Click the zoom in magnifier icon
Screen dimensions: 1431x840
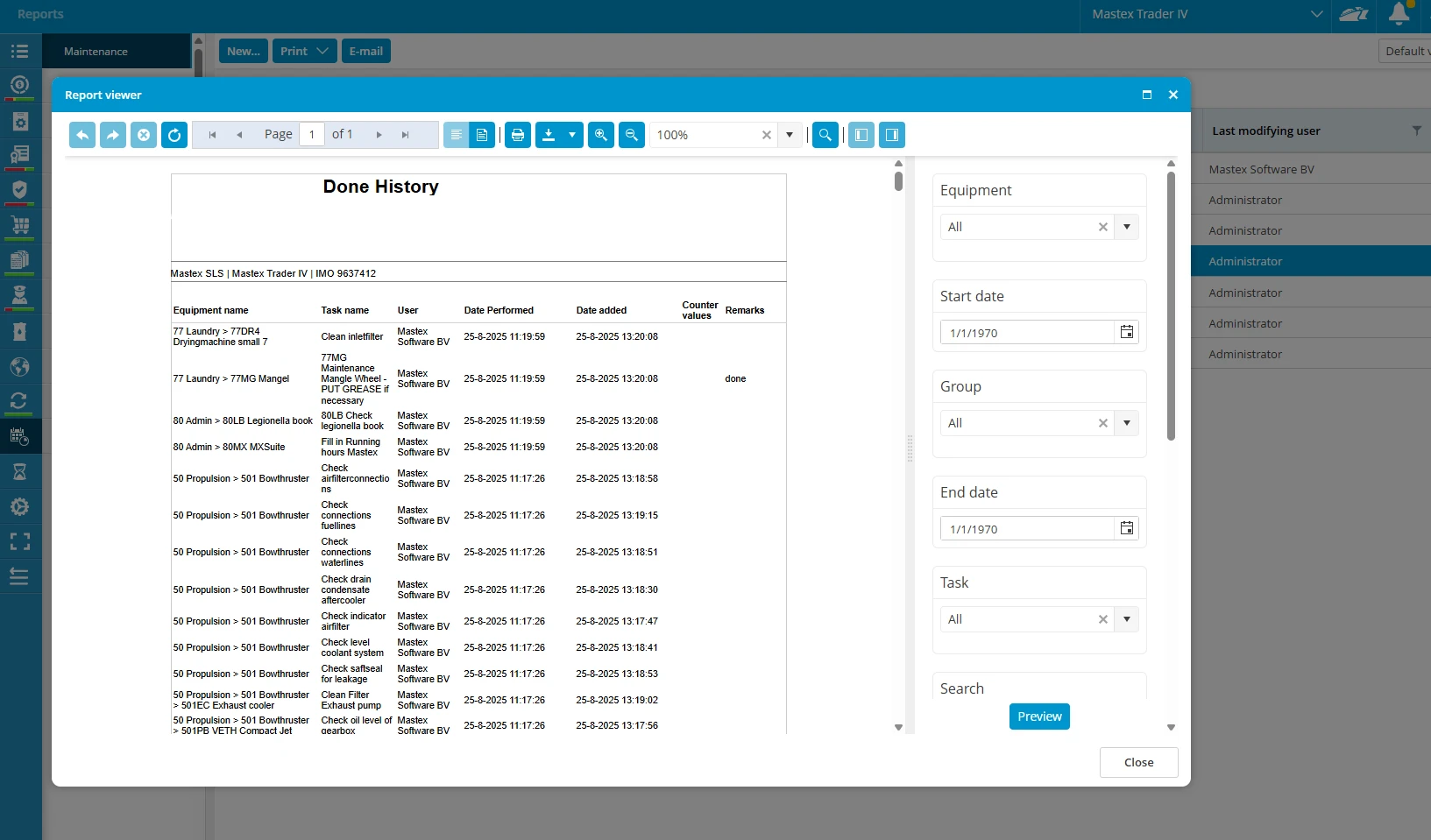point(601,135)
